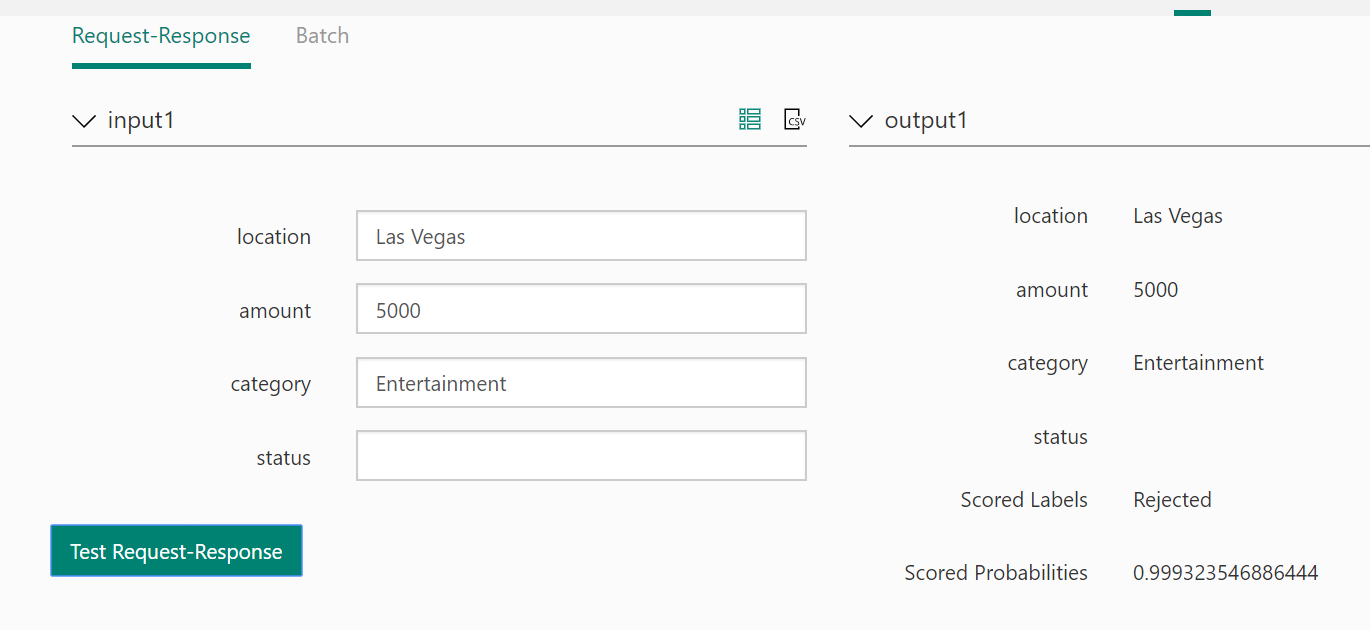Click the status label beside the empty input
The height and width of the screenshot is (630, 1370).
(283, 458)
